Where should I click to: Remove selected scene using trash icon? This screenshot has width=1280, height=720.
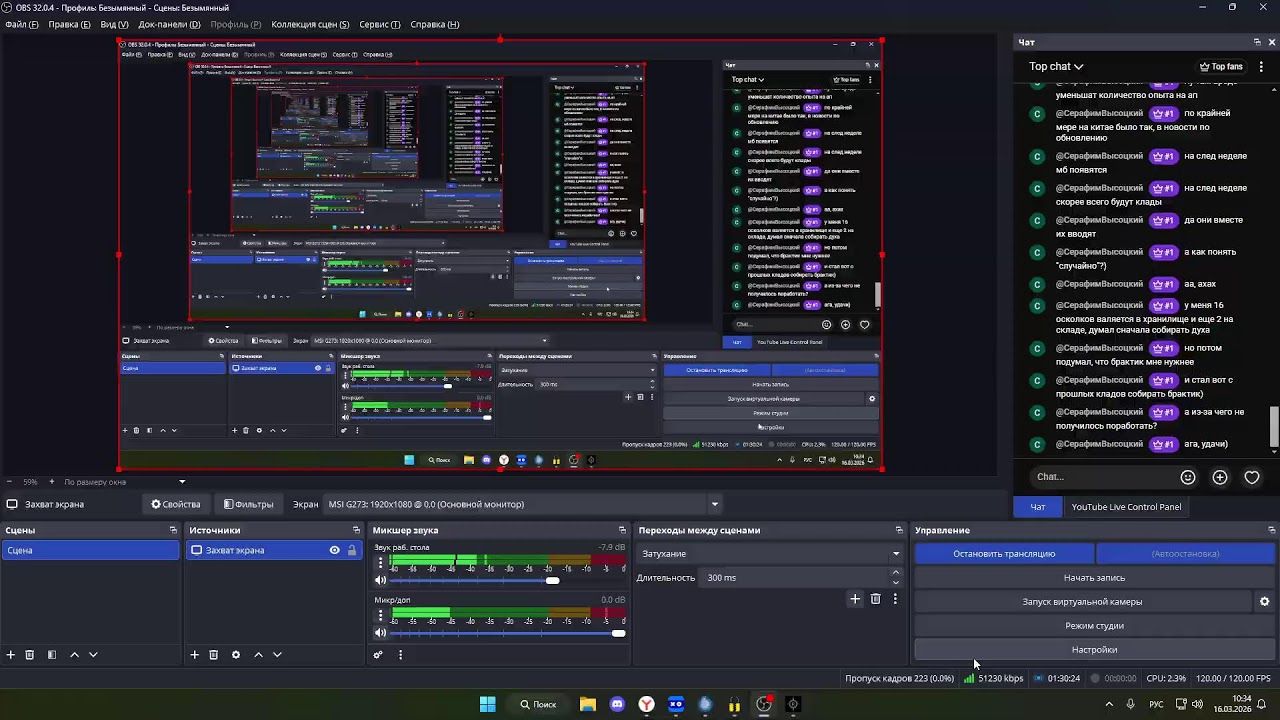pos(30,655)
